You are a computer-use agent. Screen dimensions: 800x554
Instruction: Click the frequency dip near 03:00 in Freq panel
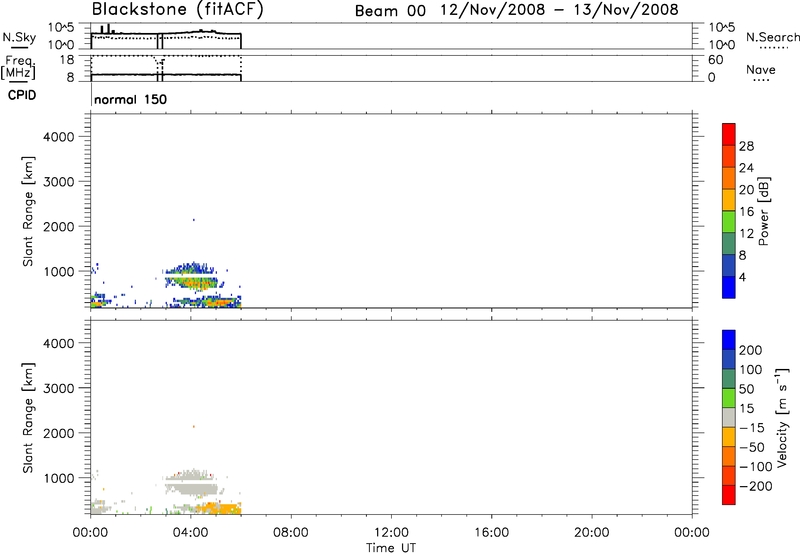click(159, 67)
